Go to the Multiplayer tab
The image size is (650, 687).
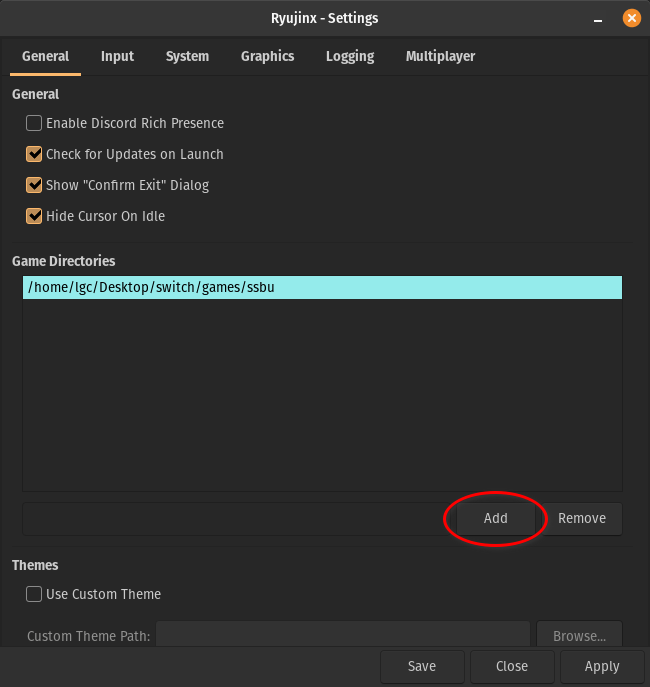(440, 57)
